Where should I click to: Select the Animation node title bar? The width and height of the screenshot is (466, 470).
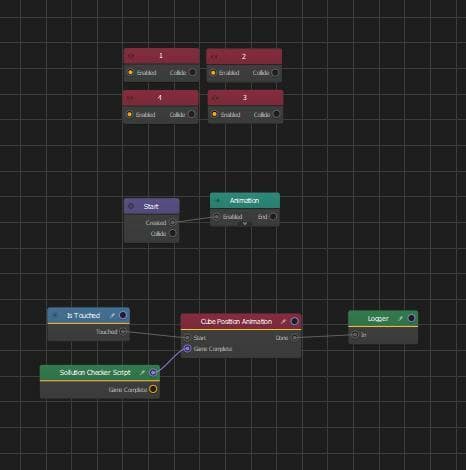245,200
